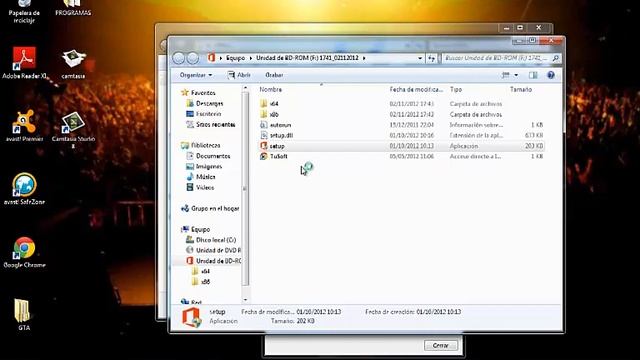Open Escritorio in navigation pane

coord(204,114)
